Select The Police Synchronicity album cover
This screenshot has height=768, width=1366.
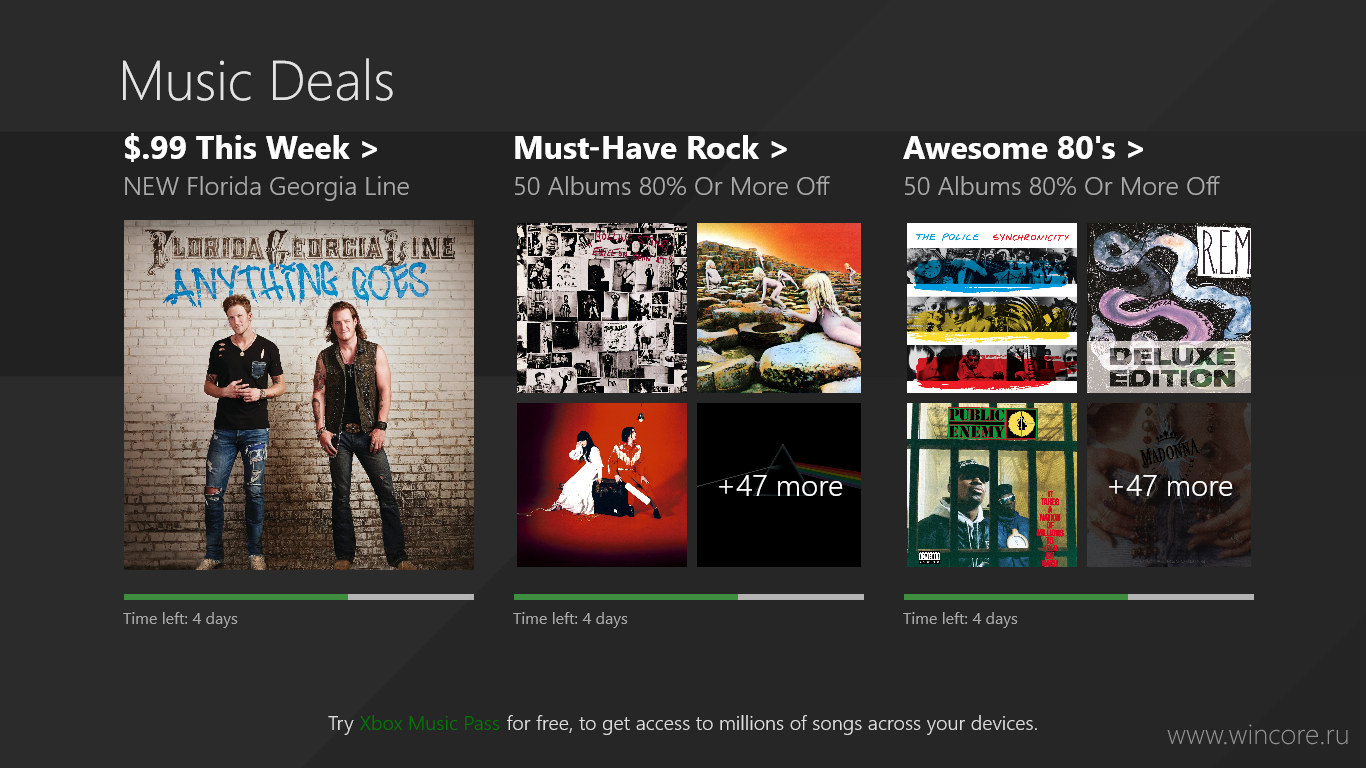[x=992, y=308]
